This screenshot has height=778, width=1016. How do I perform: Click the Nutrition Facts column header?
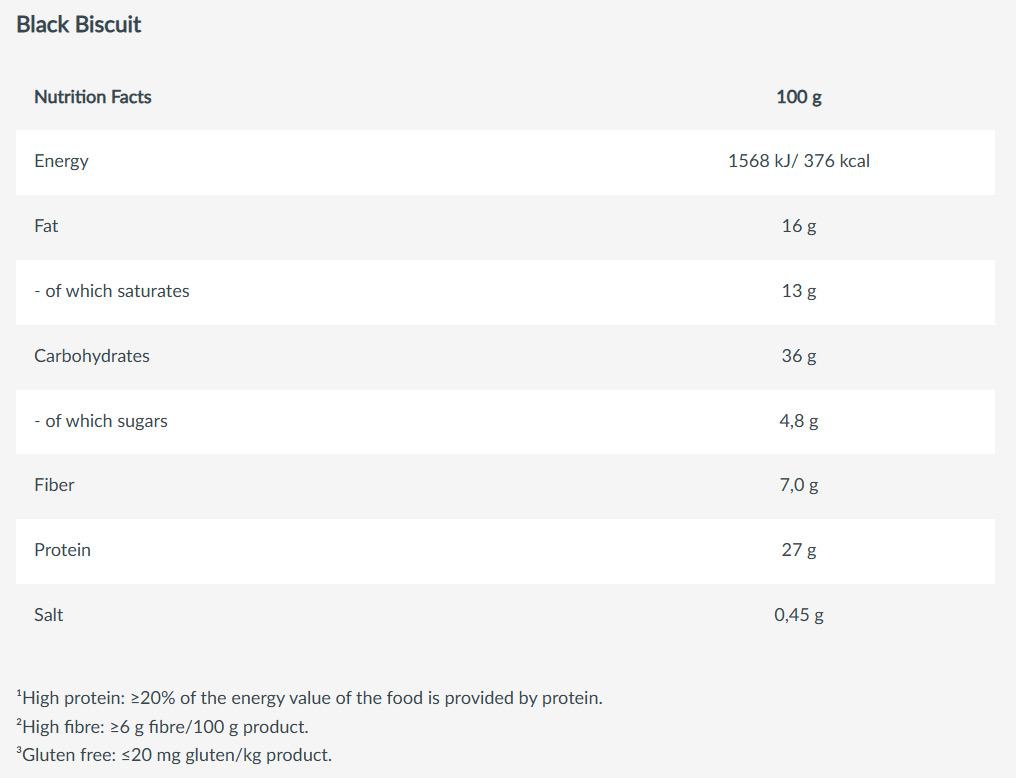(93, 97)
